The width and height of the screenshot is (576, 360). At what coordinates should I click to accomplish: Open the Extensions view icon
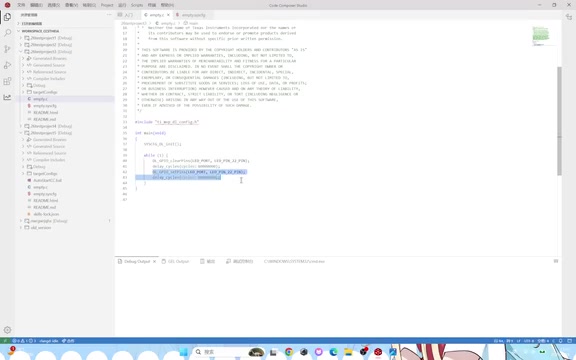pos(7,81)
